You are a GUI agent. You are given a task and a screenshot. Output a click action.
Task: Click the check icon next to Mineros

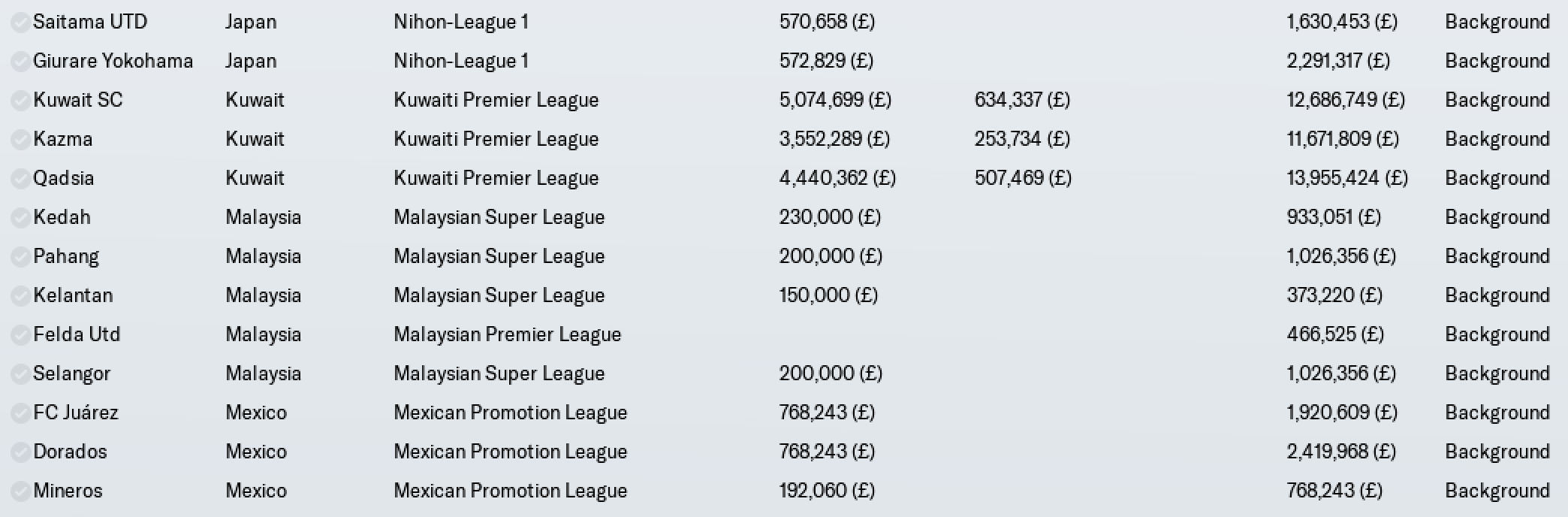(x=20, y=491)
